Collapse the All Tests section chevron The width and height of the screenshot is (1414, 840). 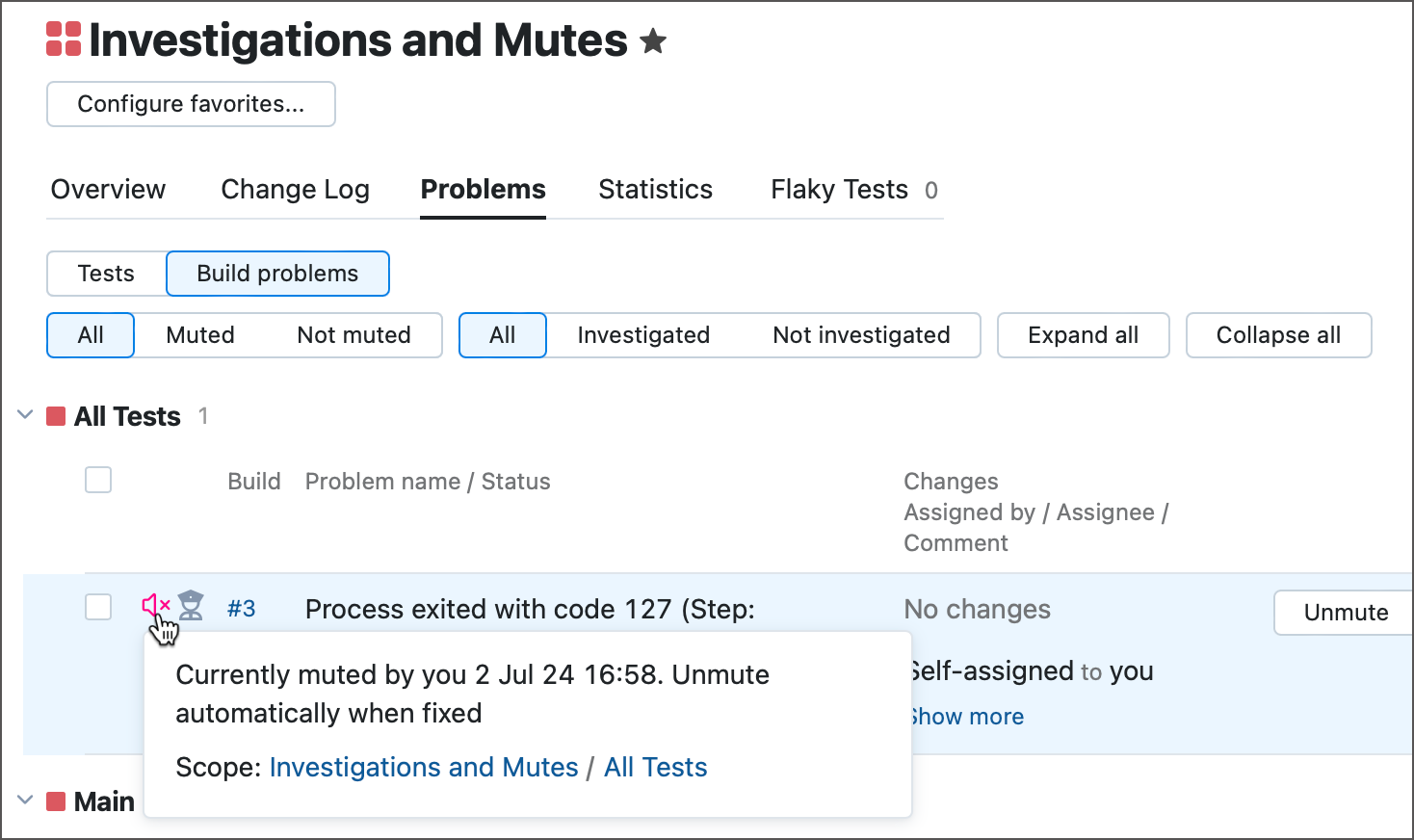tap(25, 415)
